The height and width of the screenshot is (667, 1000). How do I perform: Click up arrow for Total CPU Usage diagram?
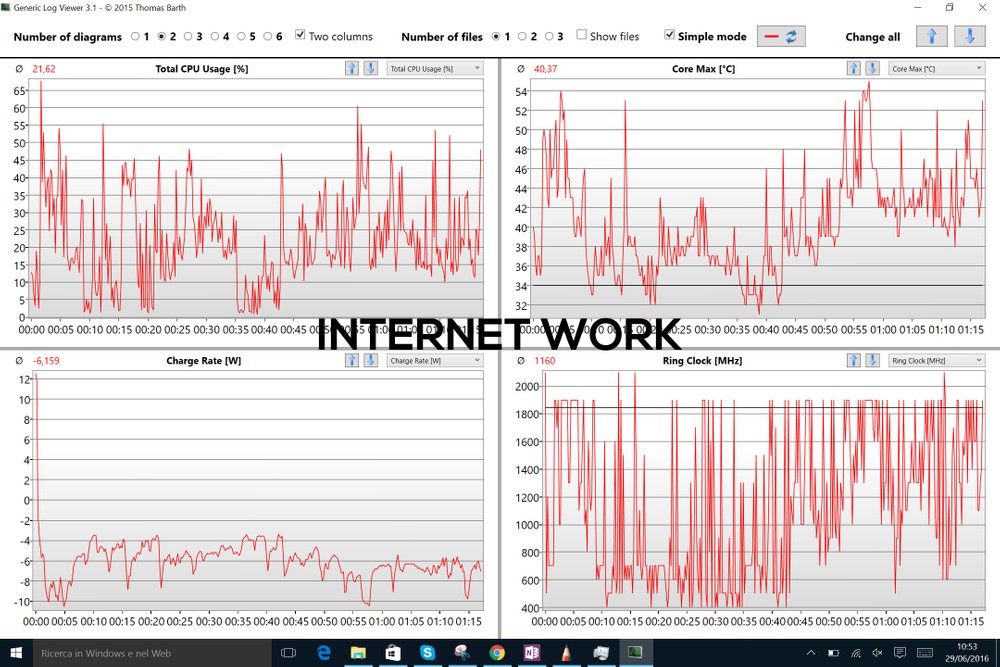[x=351, y=68]
